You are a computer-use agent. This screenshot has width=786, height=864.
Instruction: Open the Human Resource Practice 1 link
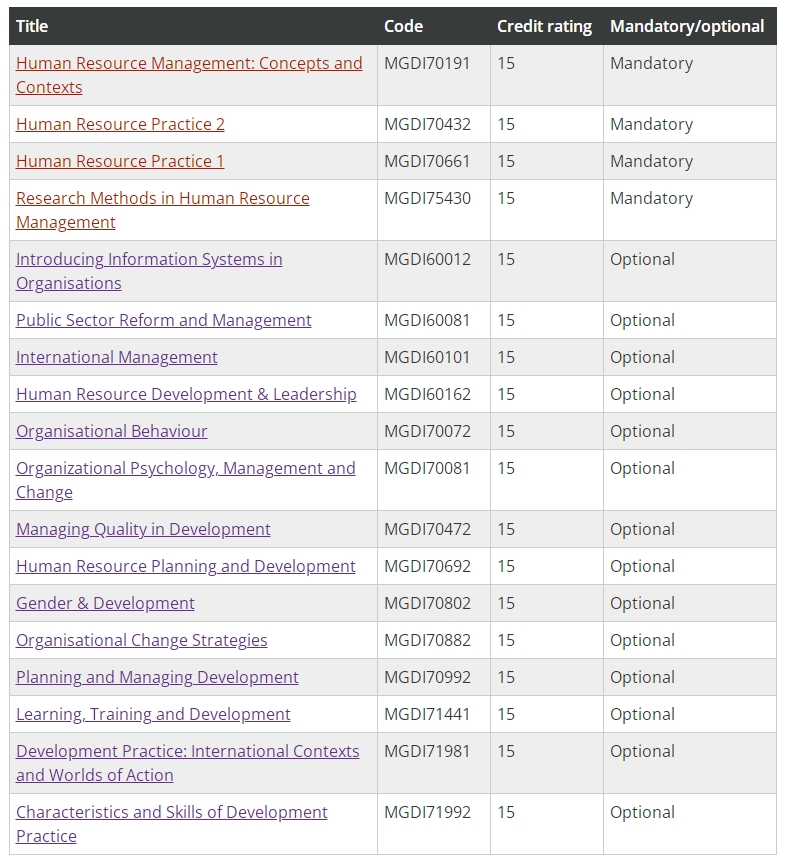coord(120,162)
